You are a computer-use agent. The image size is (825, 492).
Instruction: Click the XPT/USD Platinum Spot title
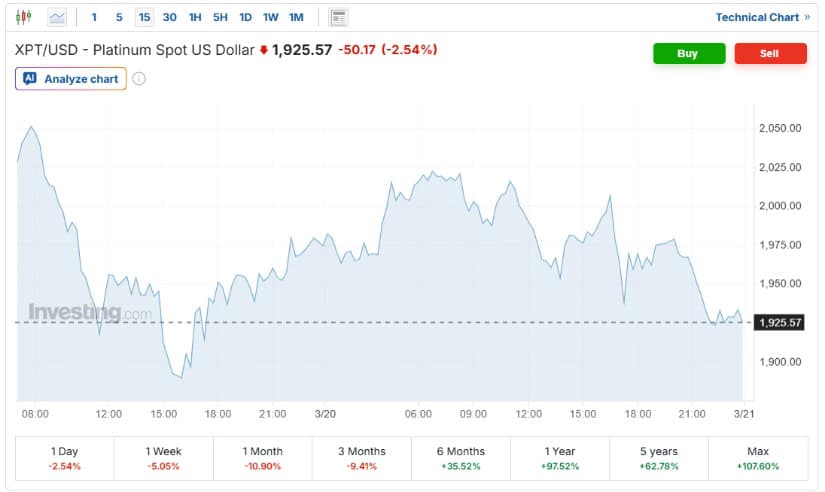click(x=133, y=50)
